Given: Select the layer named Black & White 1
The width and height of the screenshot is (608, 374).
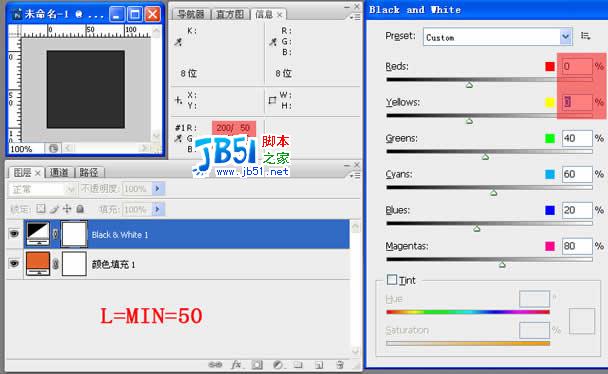Looking at the screenshot, I should click(120, 235).
